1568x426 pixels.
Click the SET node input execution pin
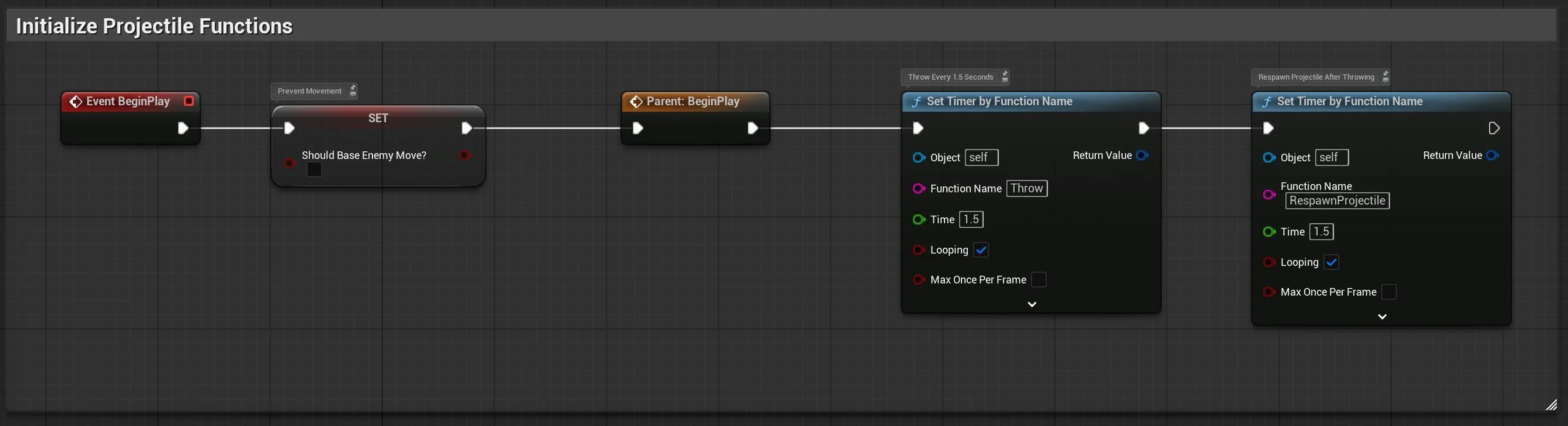pyautogui.click(x=289, y=128)
